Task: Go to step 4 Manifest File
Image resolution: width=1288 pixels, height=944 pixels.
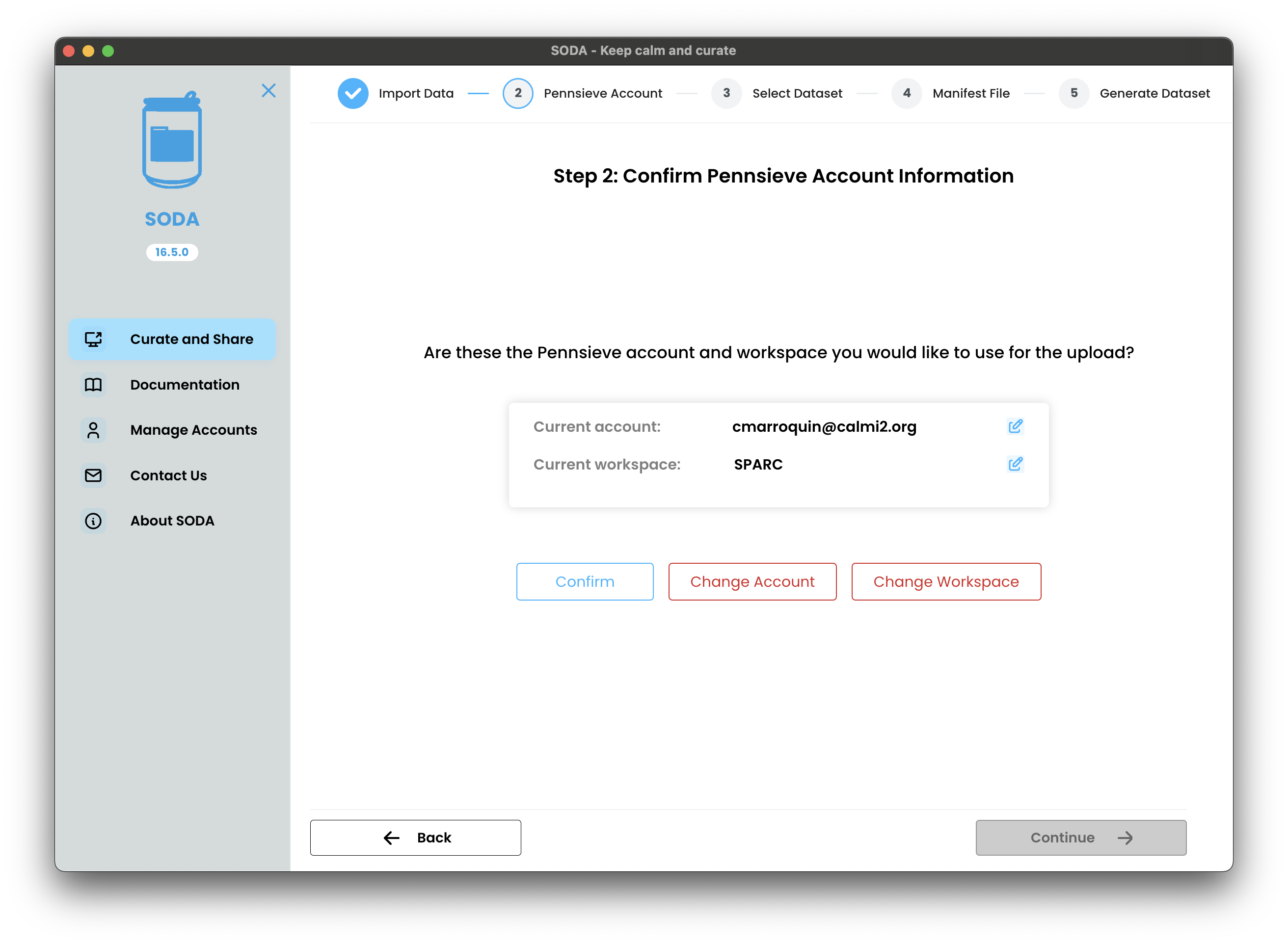Action: point(907,93)
